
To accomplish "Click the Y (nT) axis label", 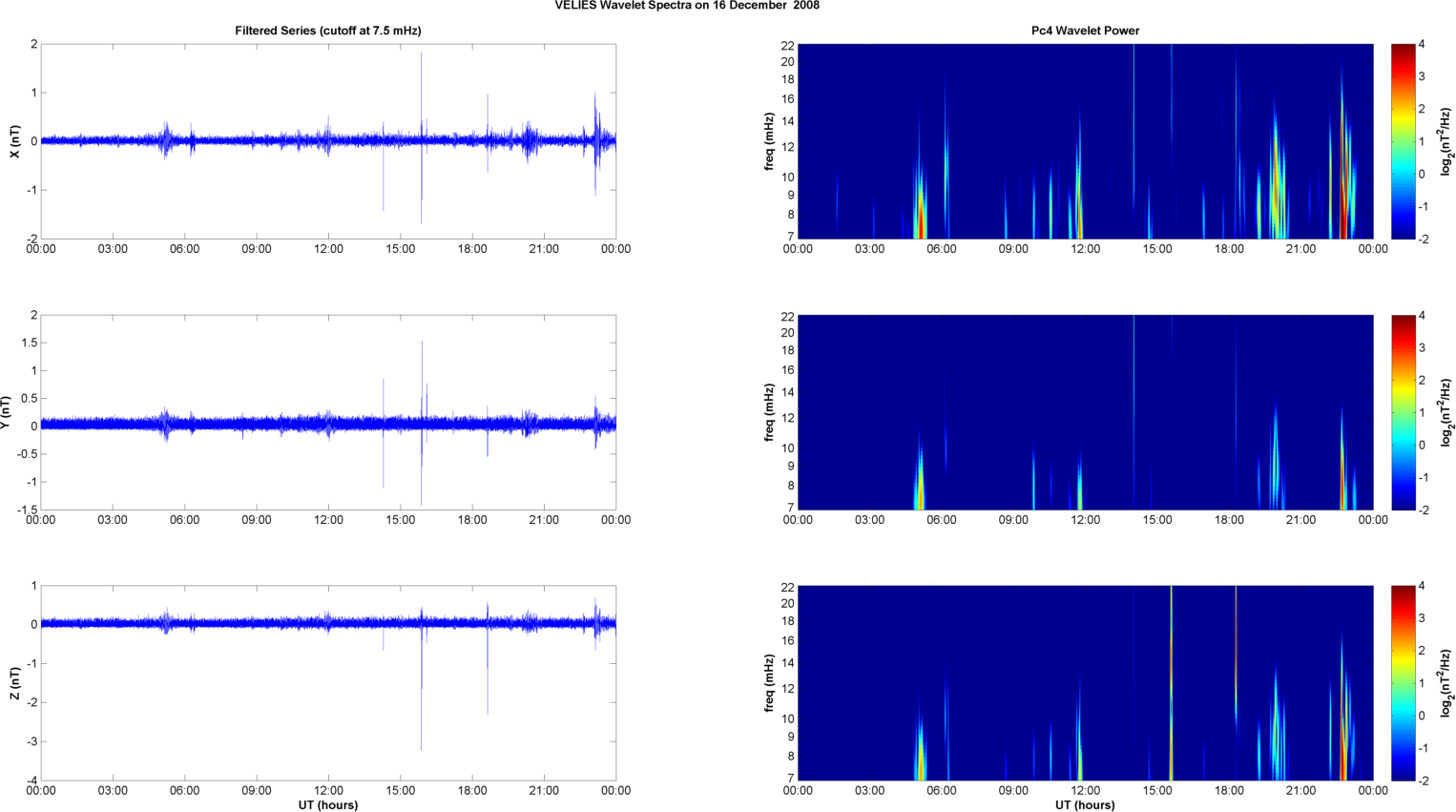I will (6, 412).
